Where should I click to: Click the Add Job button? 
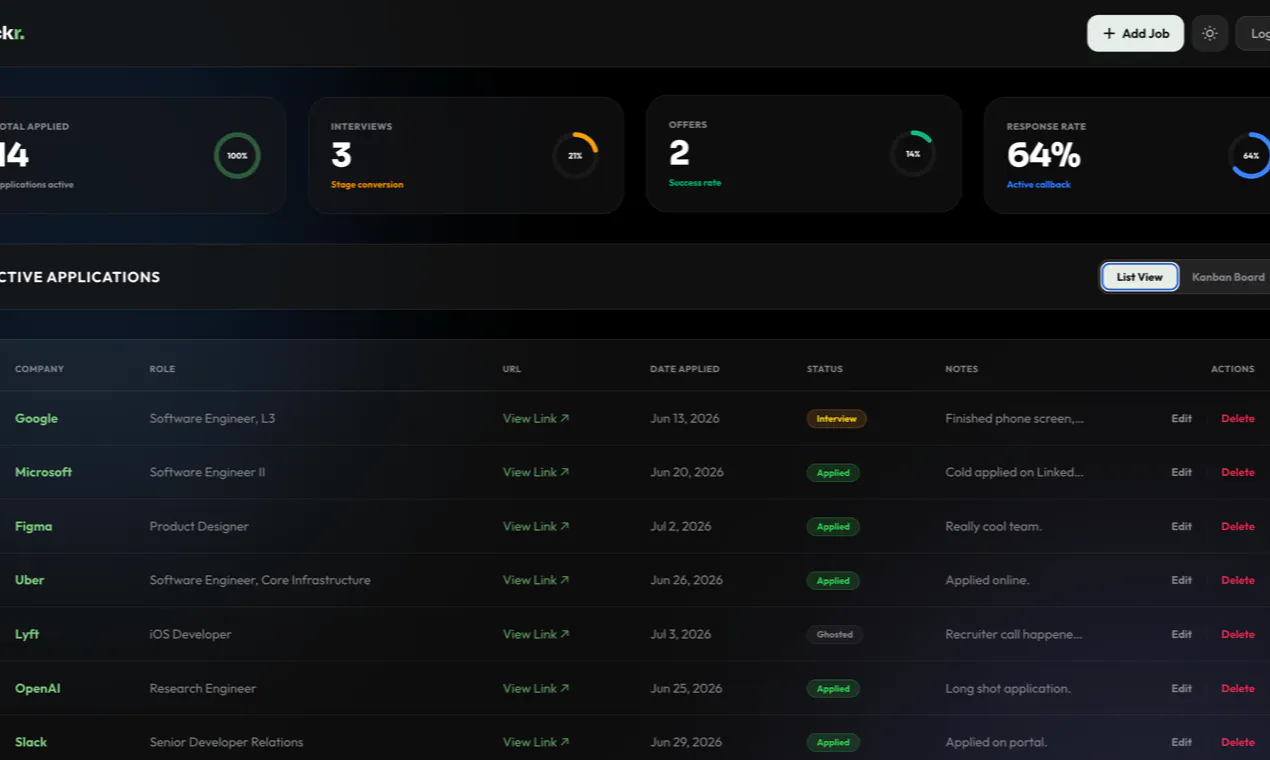(x=1135, y=33)
